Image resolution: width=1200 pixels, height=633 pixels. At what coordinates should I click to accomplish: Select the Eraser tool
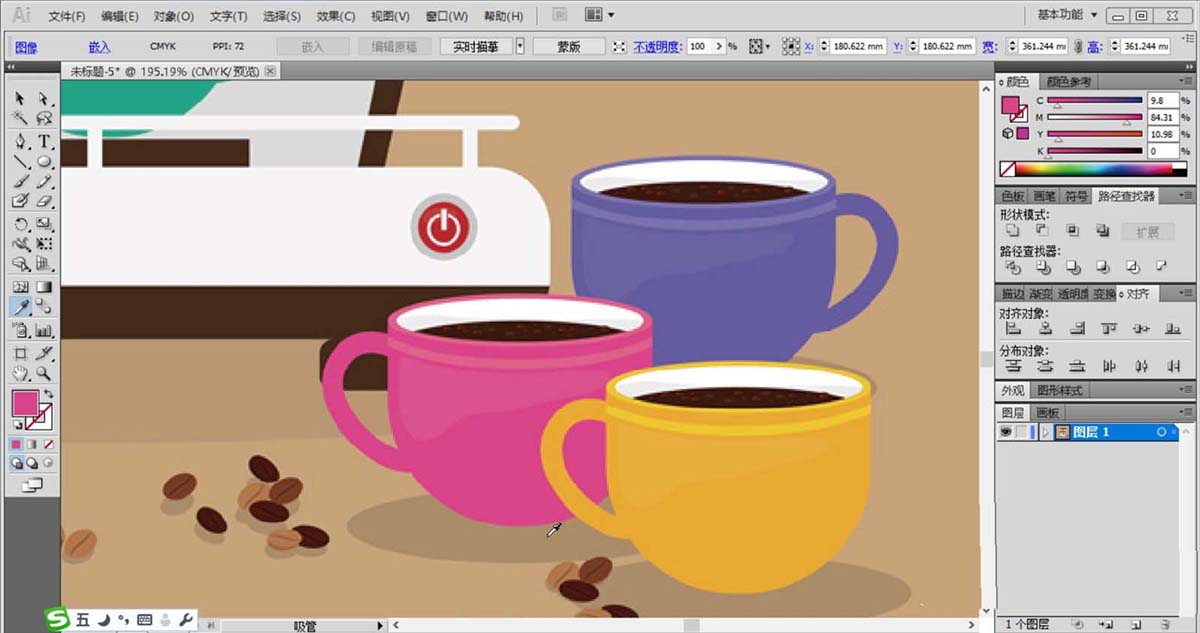pyautogui.click(x=44, y=201)
